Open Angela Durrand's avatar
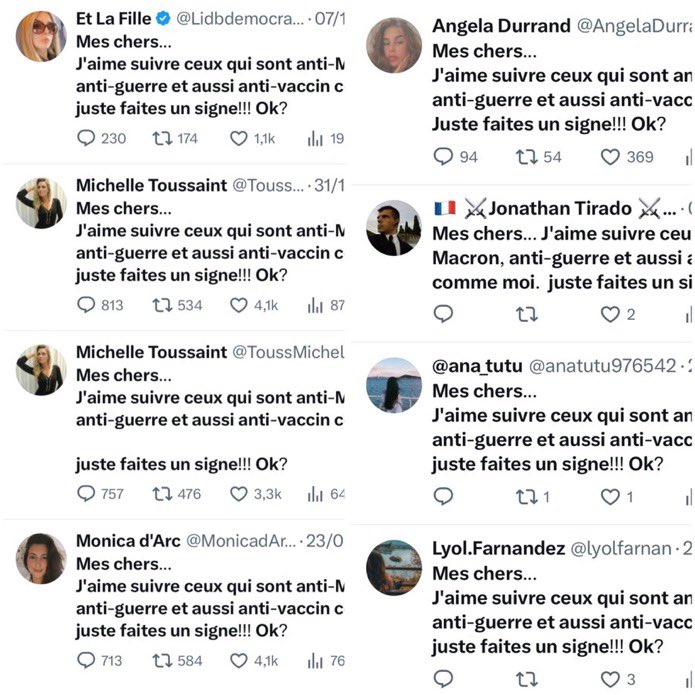This screenshot has width=695, height=695. tap(394, 45)
